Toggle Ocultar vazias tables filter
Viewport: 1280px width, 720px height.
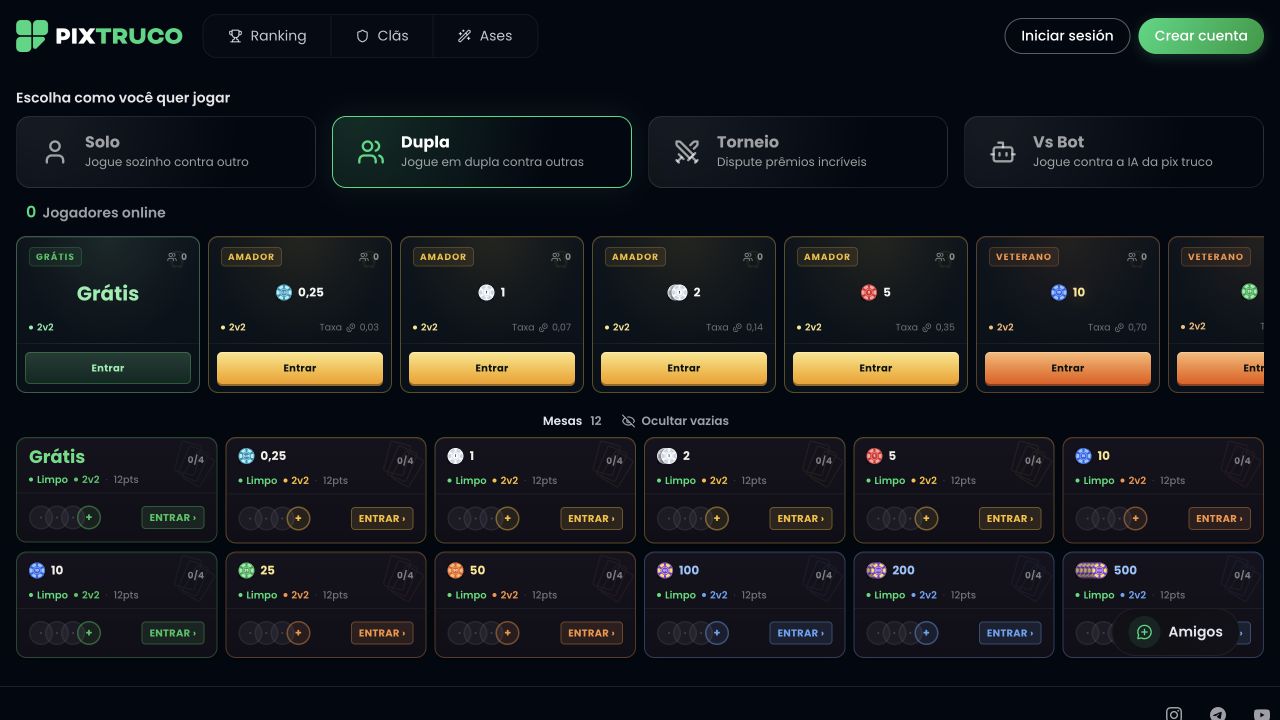coord(675,421)
